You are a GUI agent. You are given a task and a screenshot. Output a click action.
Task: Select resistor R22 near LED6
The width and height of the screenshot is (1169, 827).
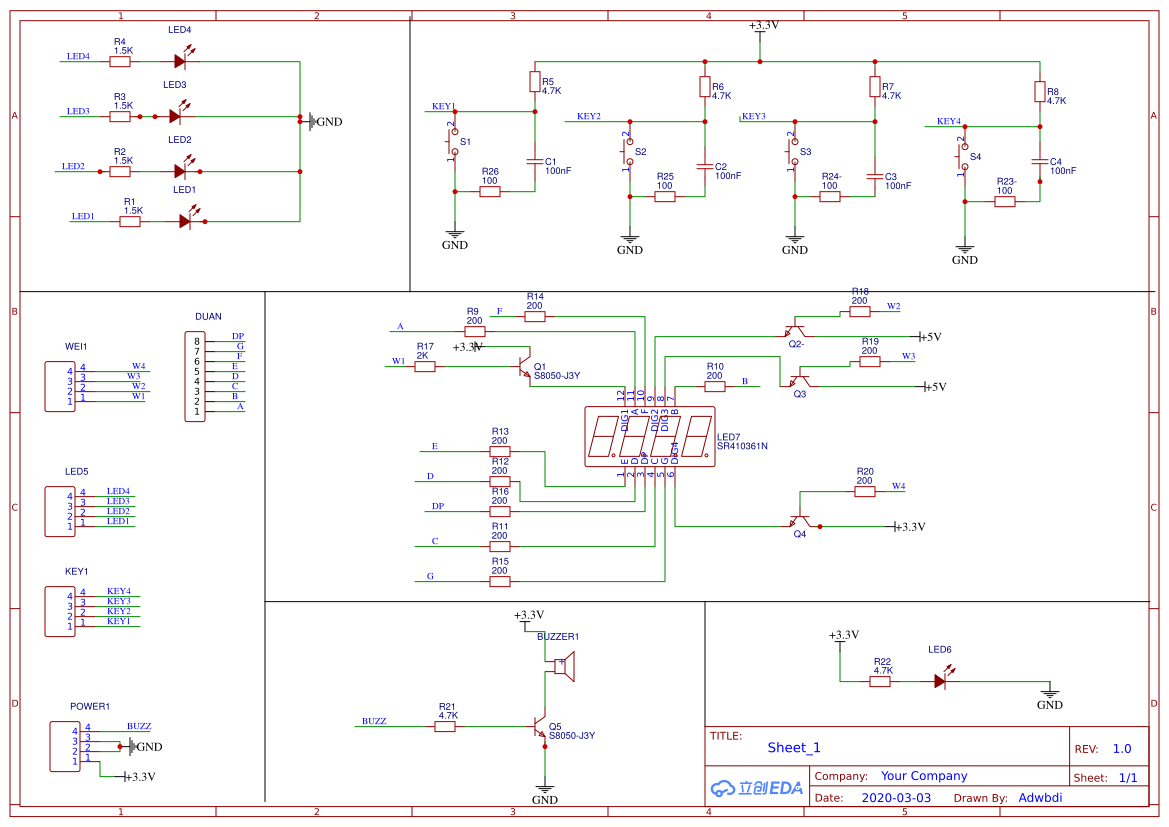(880, 681)
